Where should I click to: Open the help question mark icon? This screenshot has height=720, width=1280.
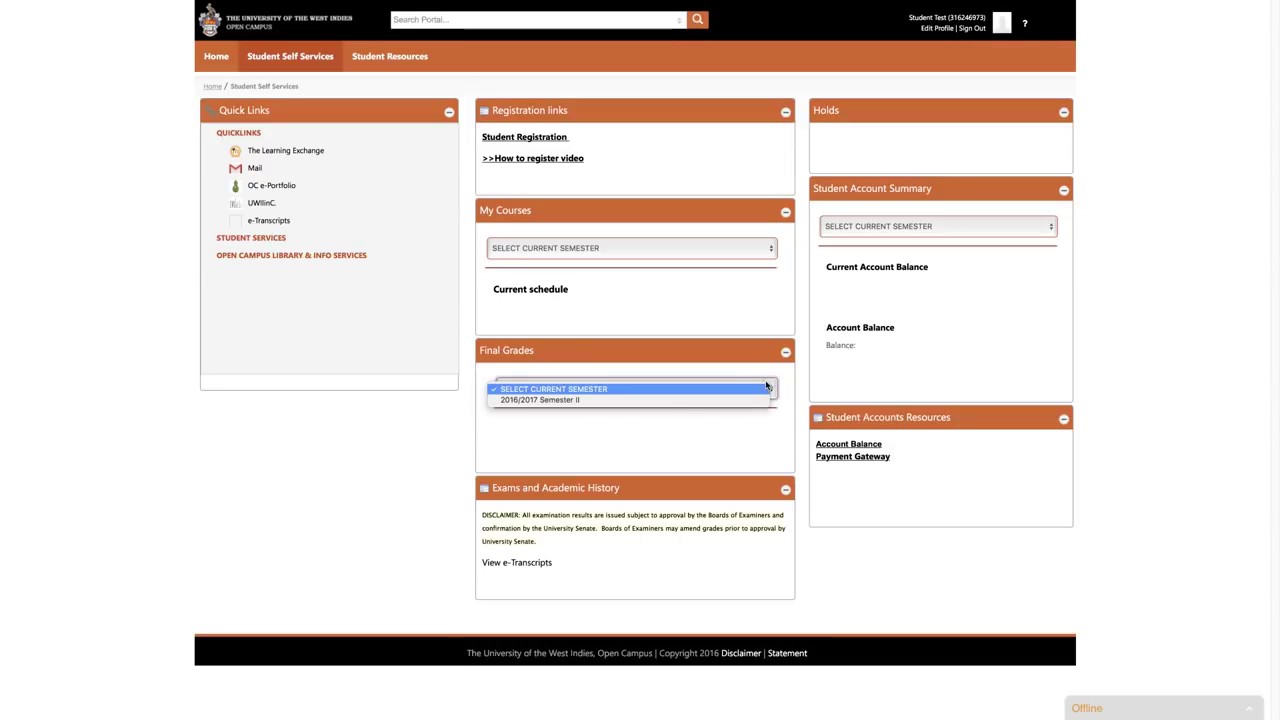click(x=1025, y=23)
